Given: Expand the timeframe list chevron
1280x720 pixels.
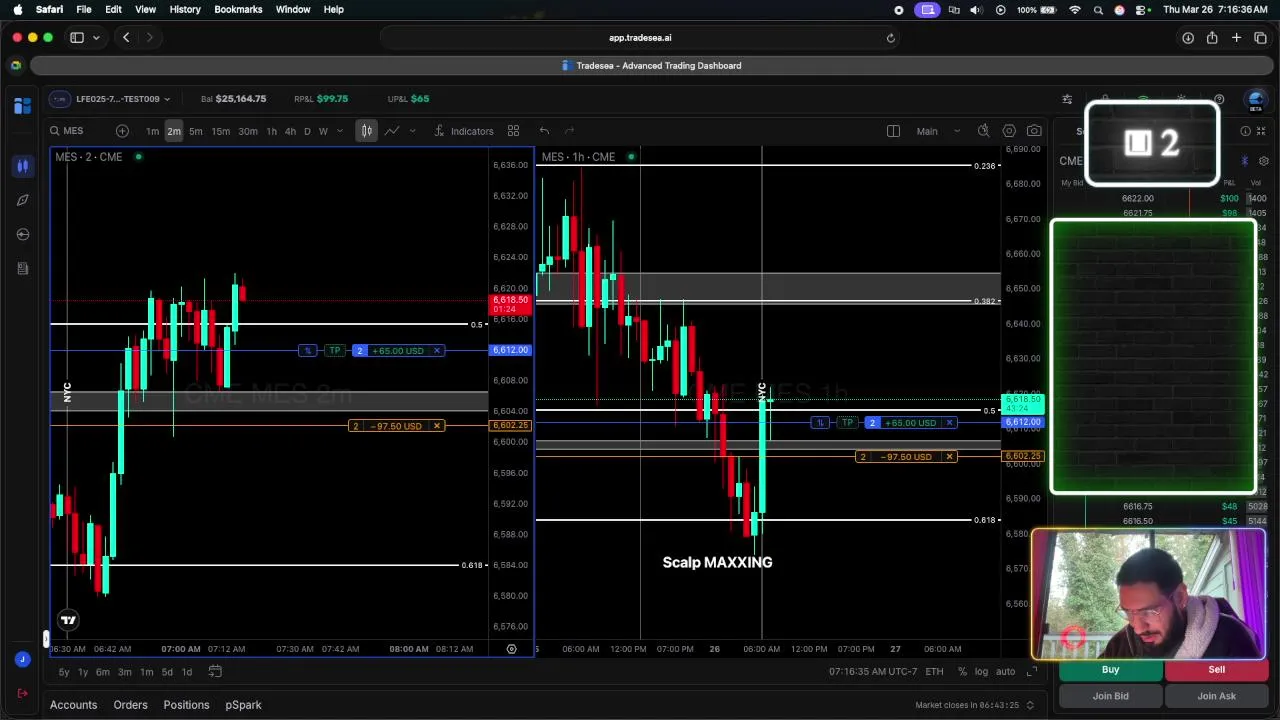Looking at the screenshot, I should coord(340,131).
